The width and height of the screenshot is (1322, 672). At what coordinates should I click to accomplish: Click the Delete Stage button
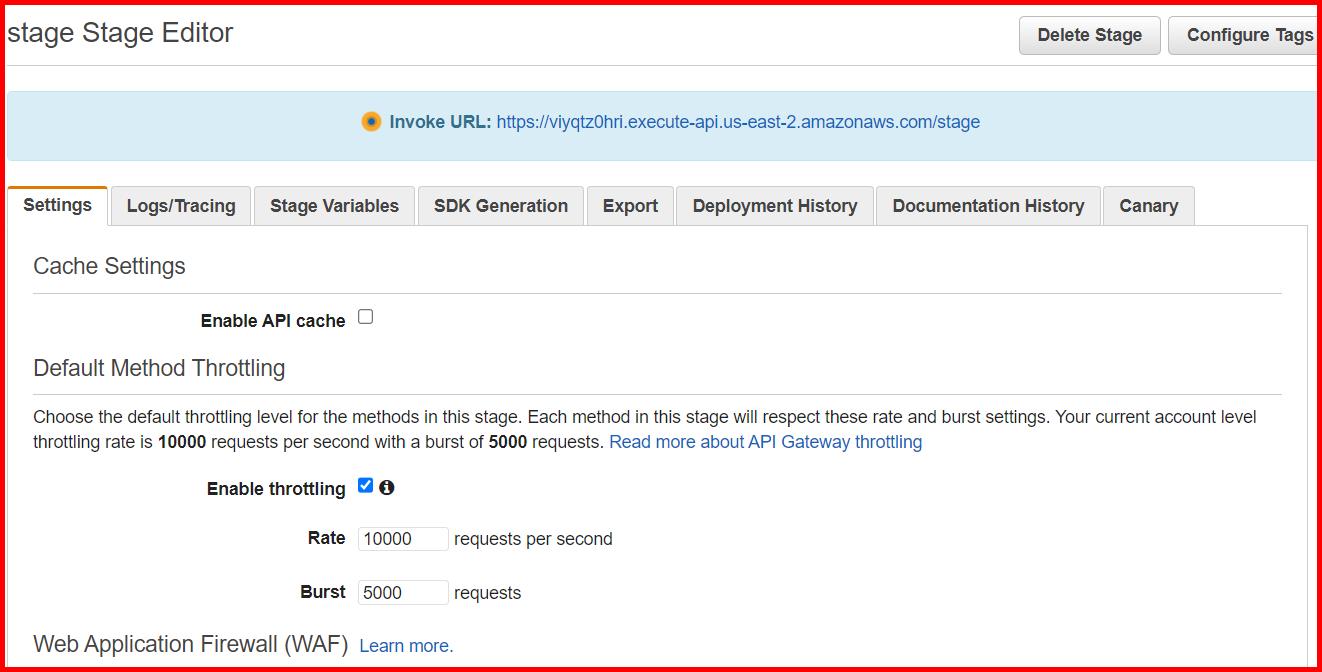1089,34
